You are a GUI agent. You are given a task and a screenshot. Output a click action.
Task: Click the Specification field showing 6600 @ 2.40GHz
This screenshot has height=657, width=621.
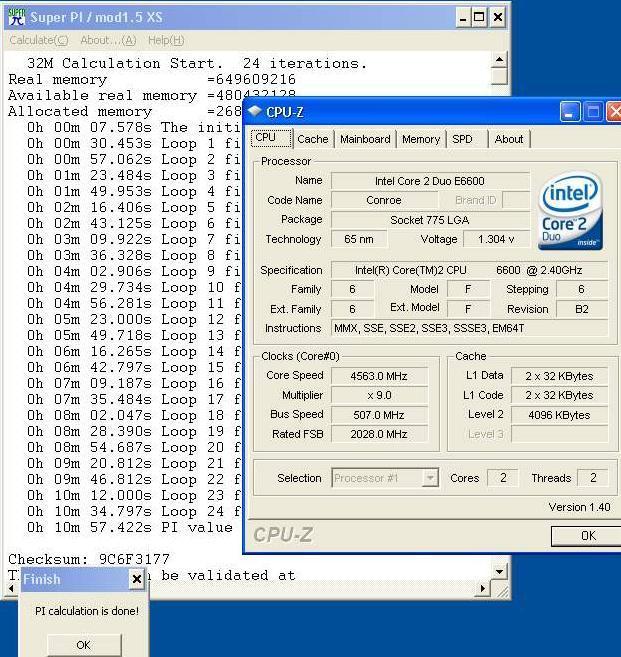[469, 270]
